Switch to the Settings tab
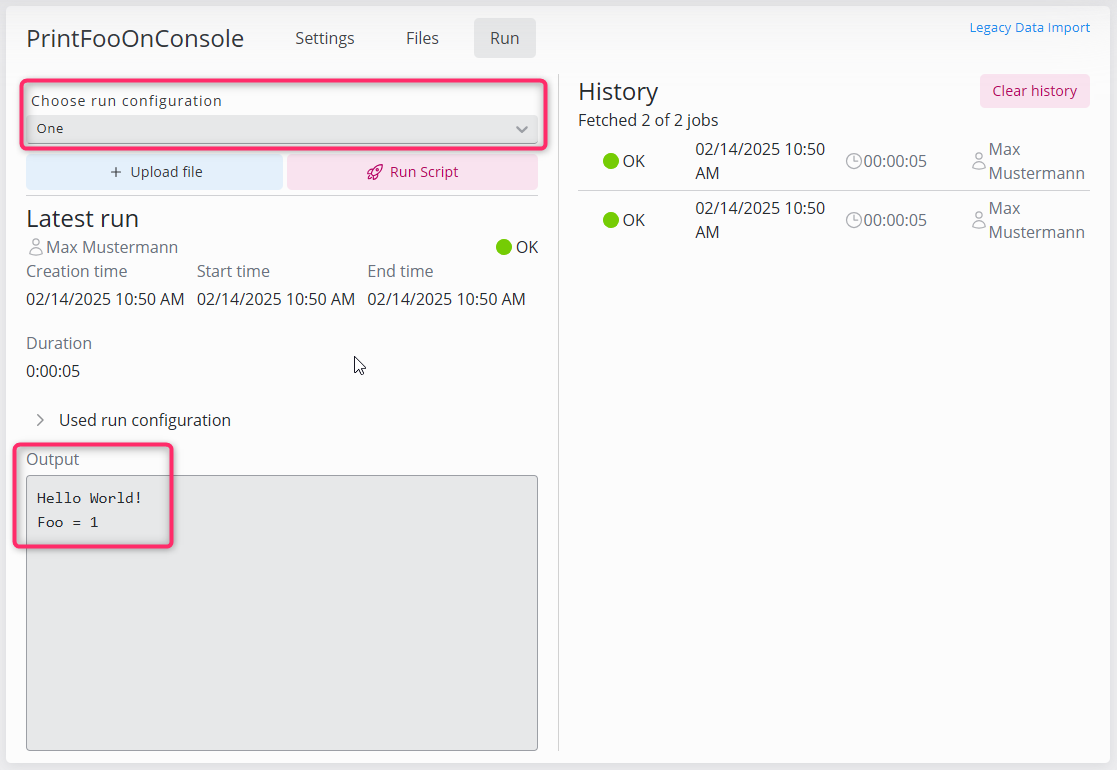 (325, 38)
